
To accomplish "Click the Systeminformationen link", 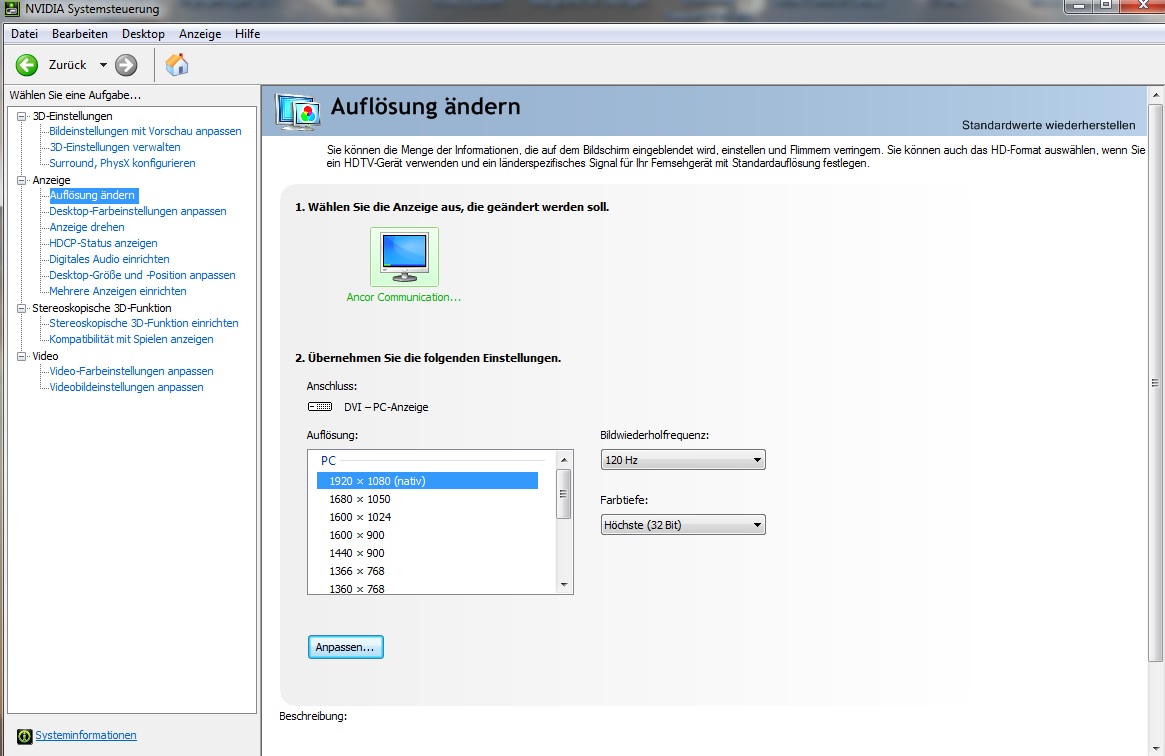I will (x=85, y=735).
